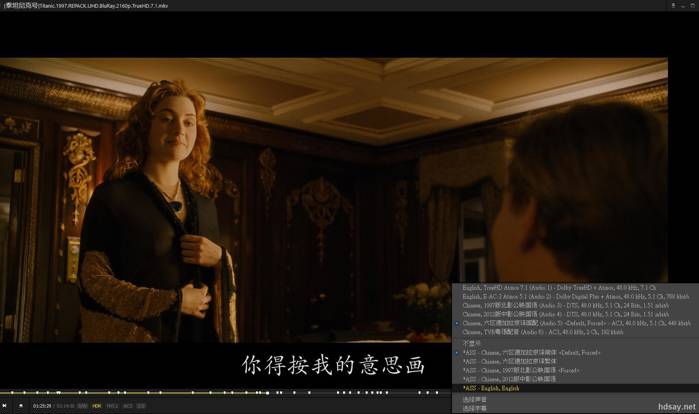Click the pin icon in title bar
This screenshot has width=699, height=414.
point(673,5)
